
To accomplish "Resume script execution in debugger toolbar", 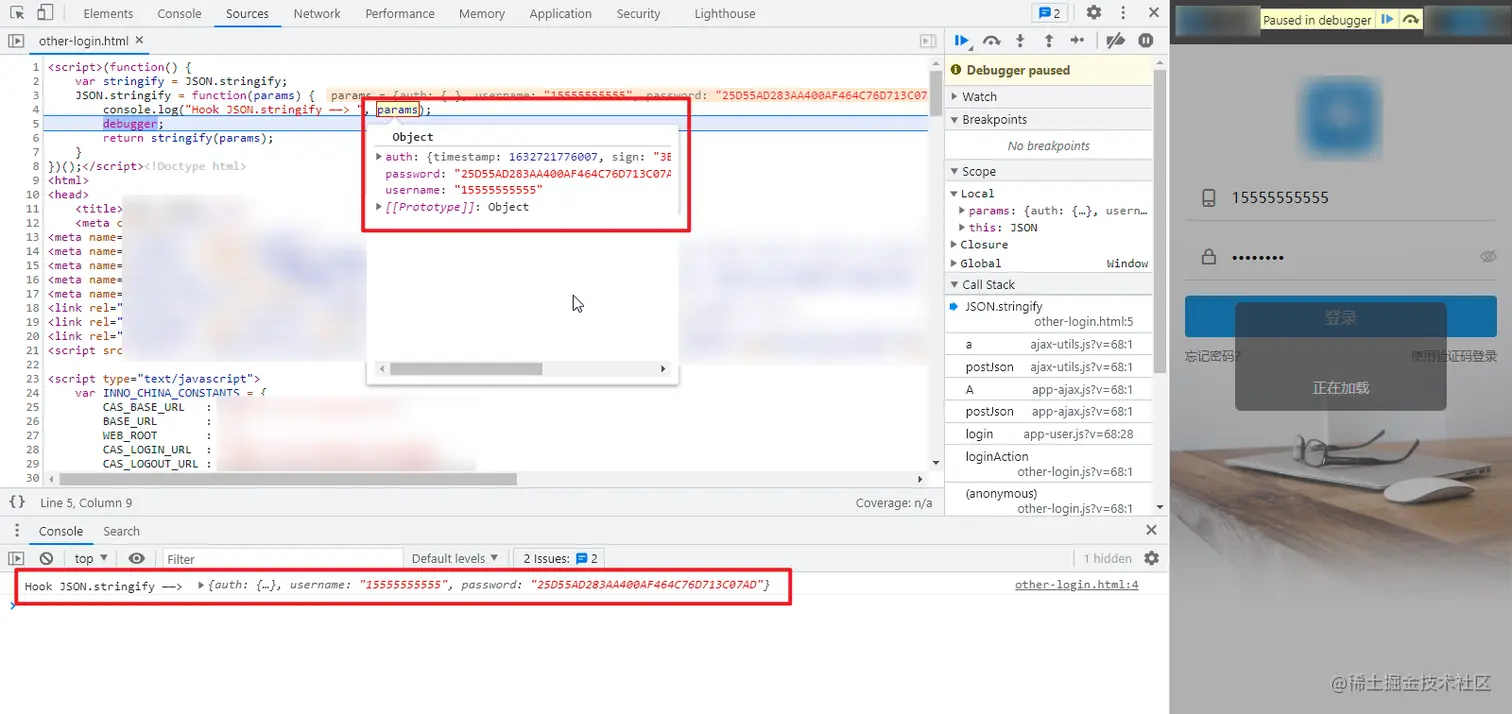I will pyautogui.click(x=962, y=40).
